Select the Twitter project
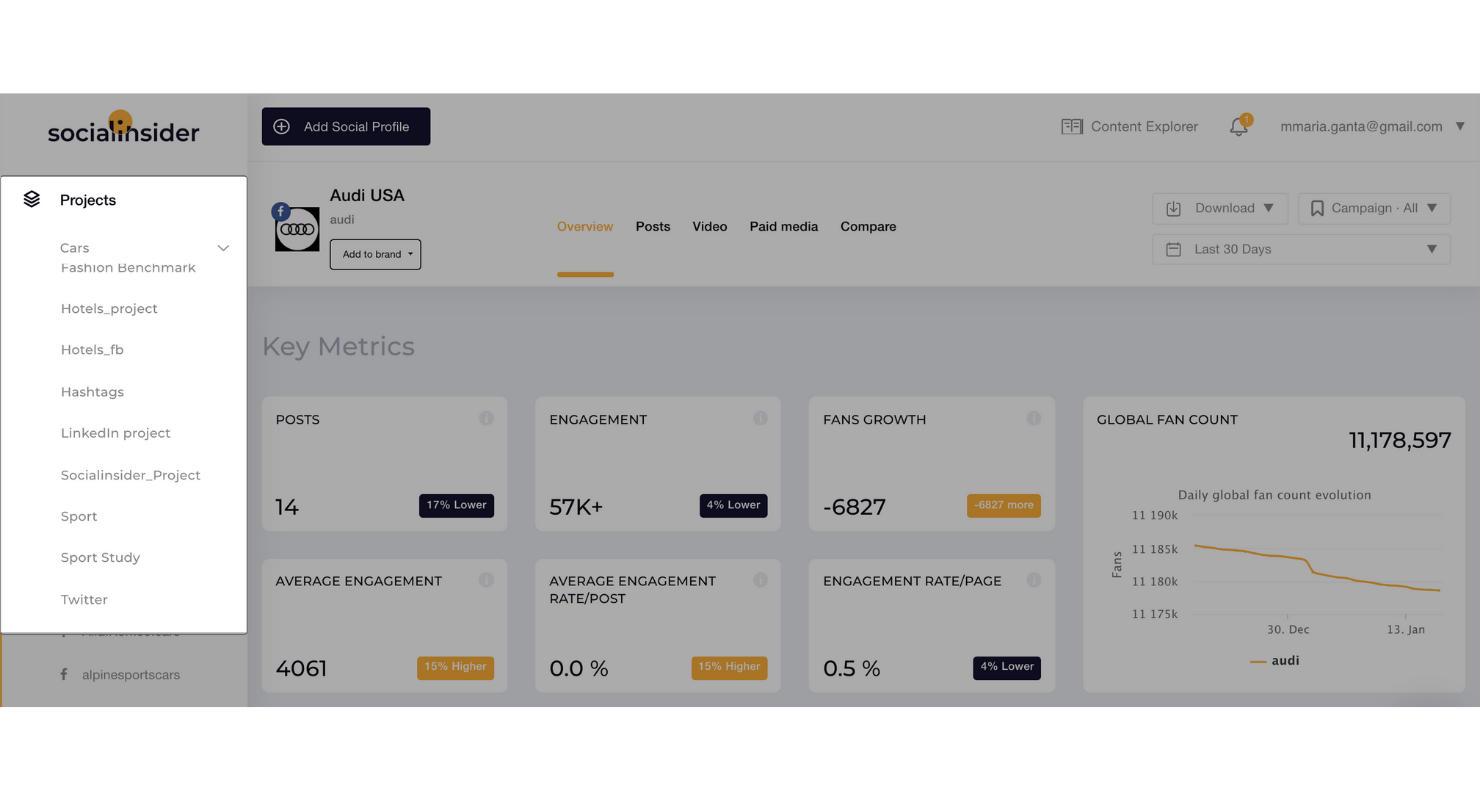Screen dimensions: 1480x800 (84, 600)
